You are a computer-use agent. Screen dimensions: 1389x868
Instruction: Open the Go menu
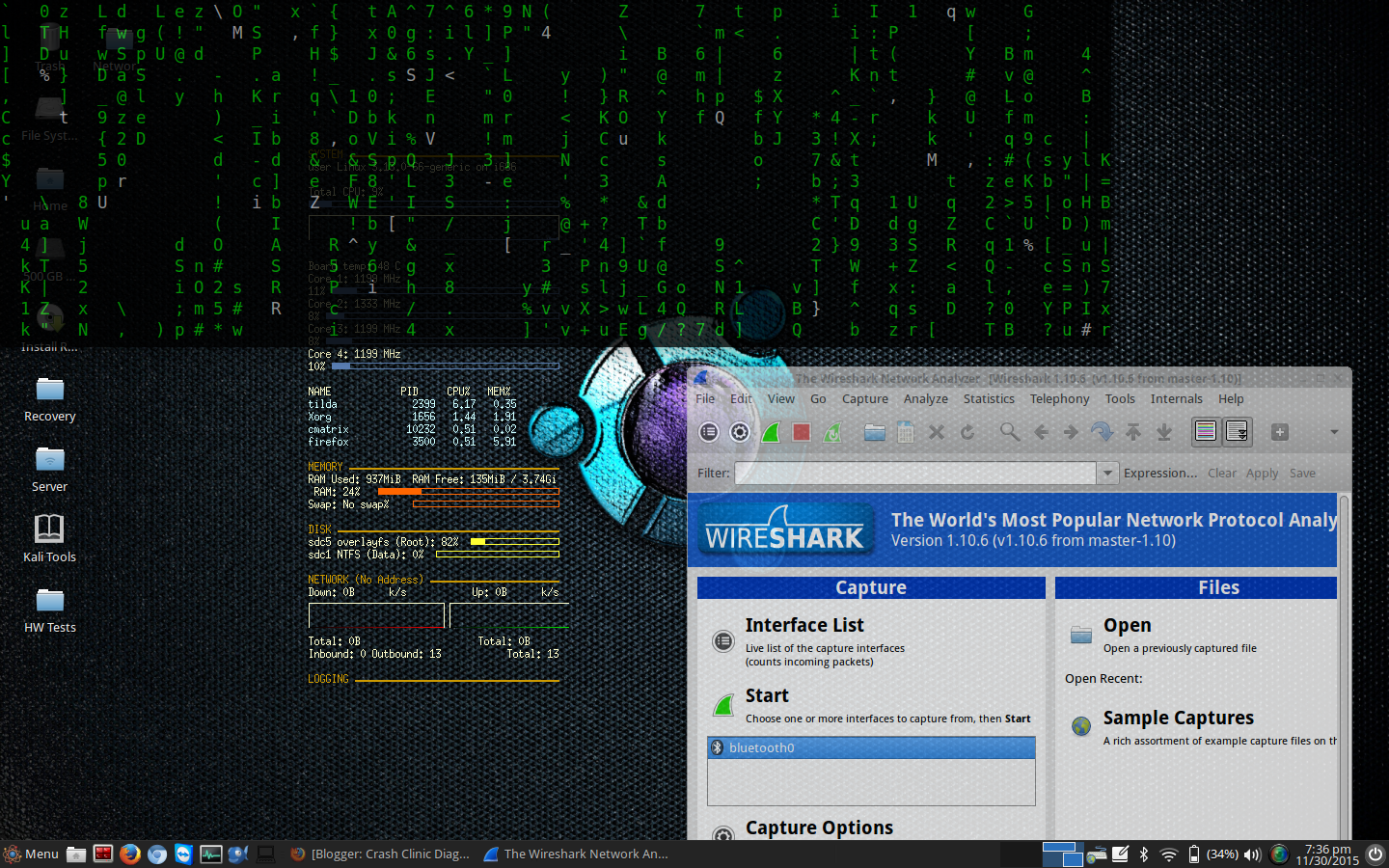pyautogui.click(x=818, y=398)
